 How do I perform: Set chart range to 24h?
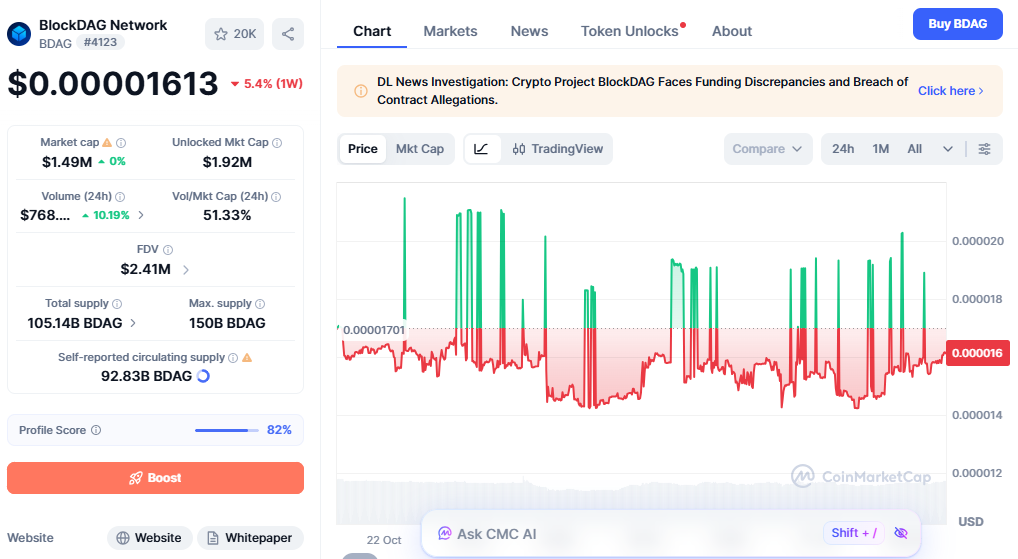(843, 149)
